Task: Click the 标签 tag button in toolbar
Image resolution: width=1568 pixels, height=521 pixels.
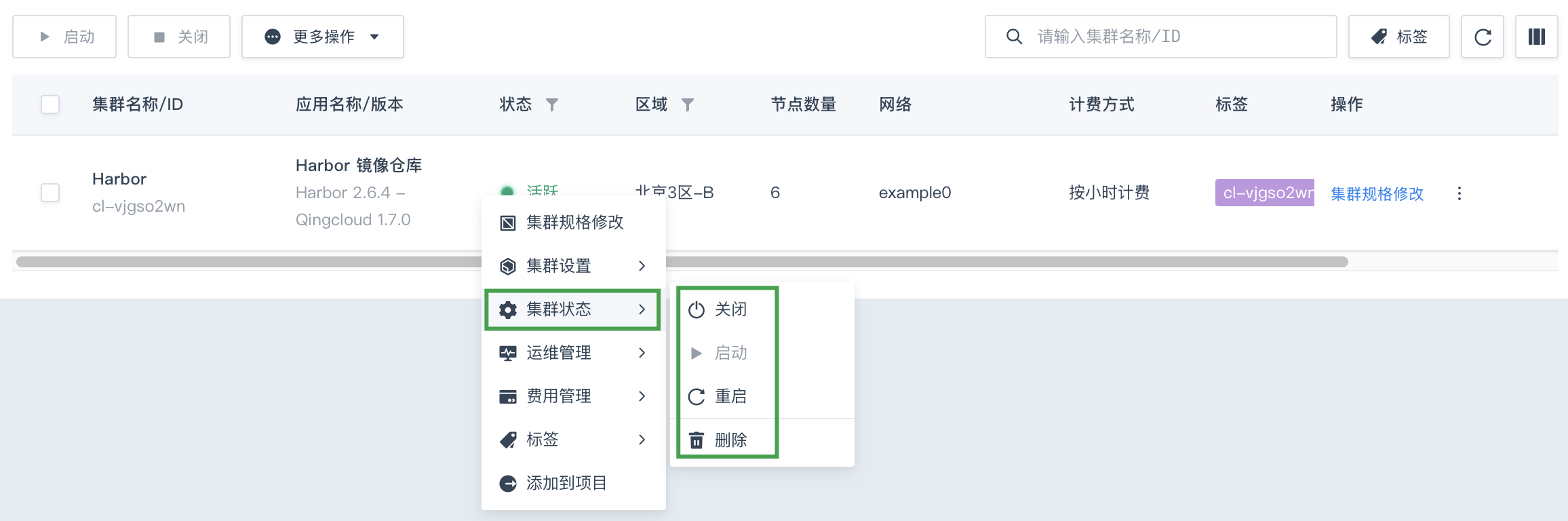Action: click(1398, 37)
